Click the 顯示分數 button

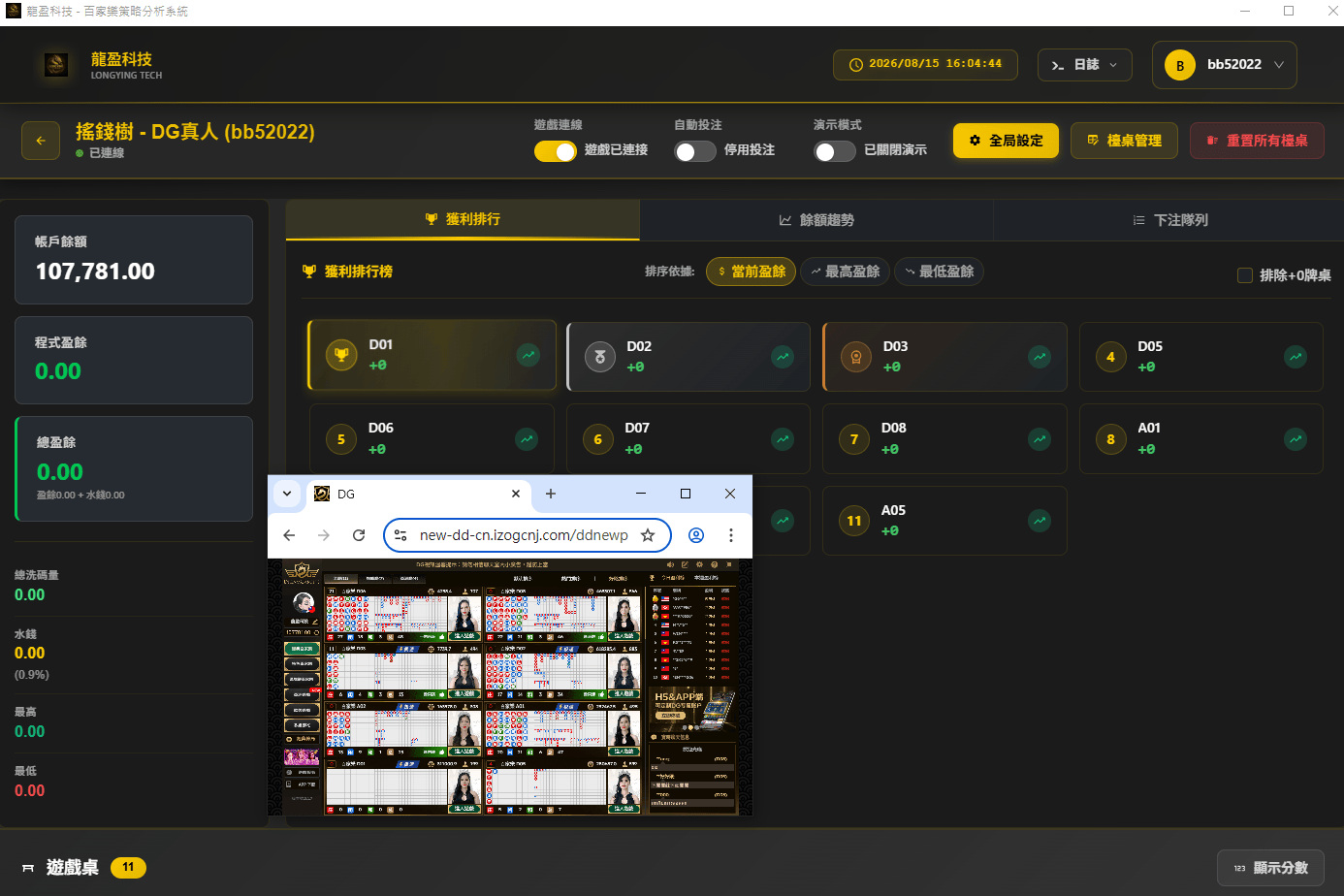1270,868
